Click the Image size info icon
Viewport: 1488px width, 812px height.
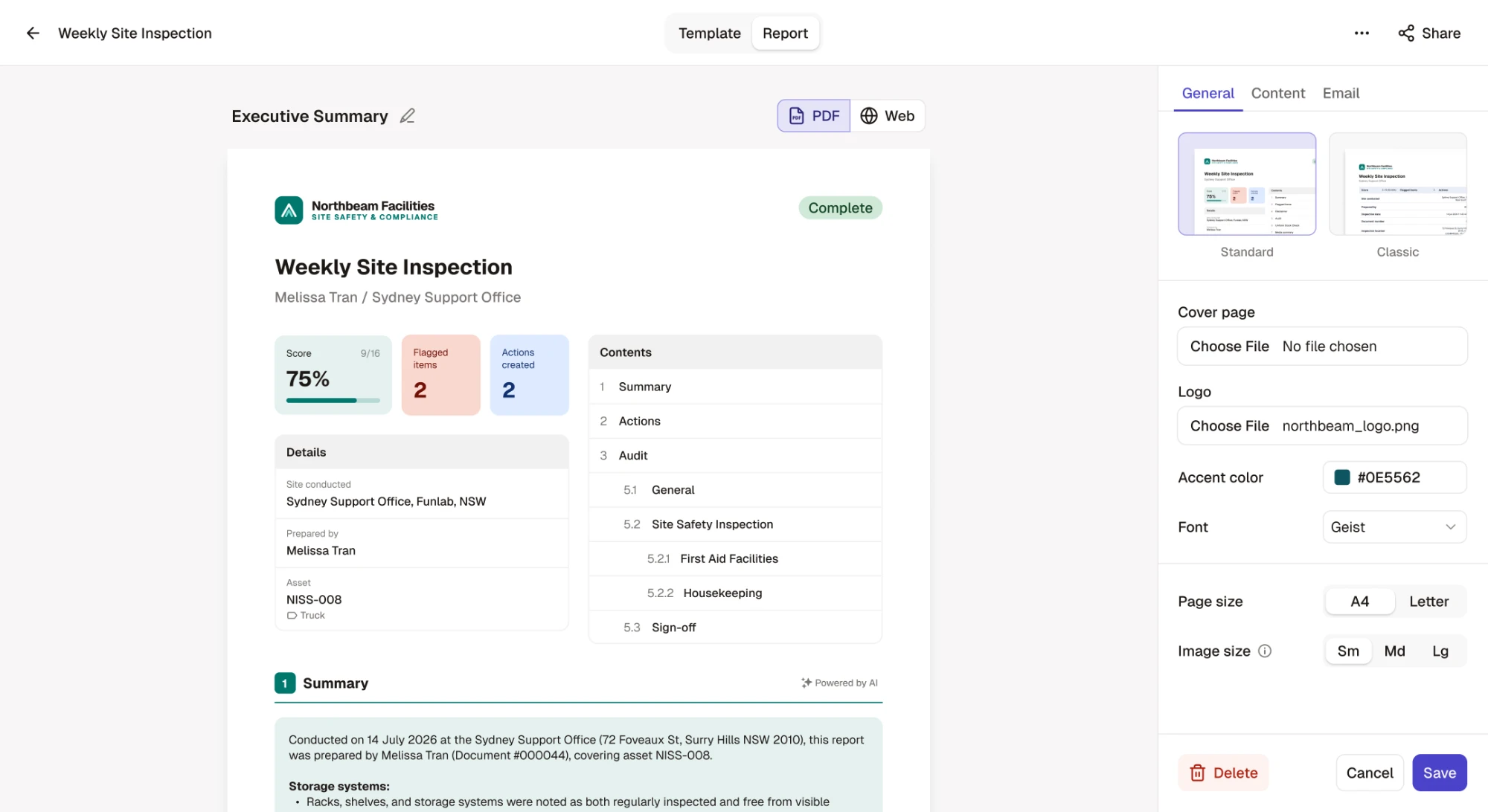(x=1265, y=651)
